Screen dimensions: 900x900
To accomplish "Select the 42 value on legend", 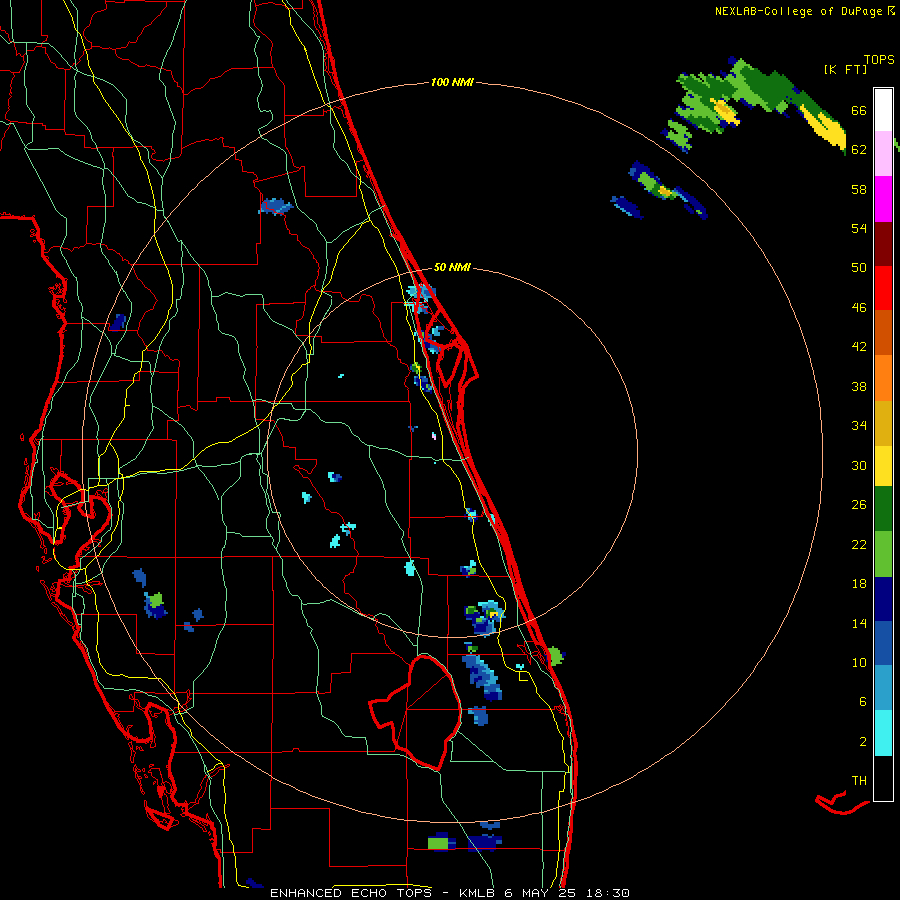I will tap(859, 346).
